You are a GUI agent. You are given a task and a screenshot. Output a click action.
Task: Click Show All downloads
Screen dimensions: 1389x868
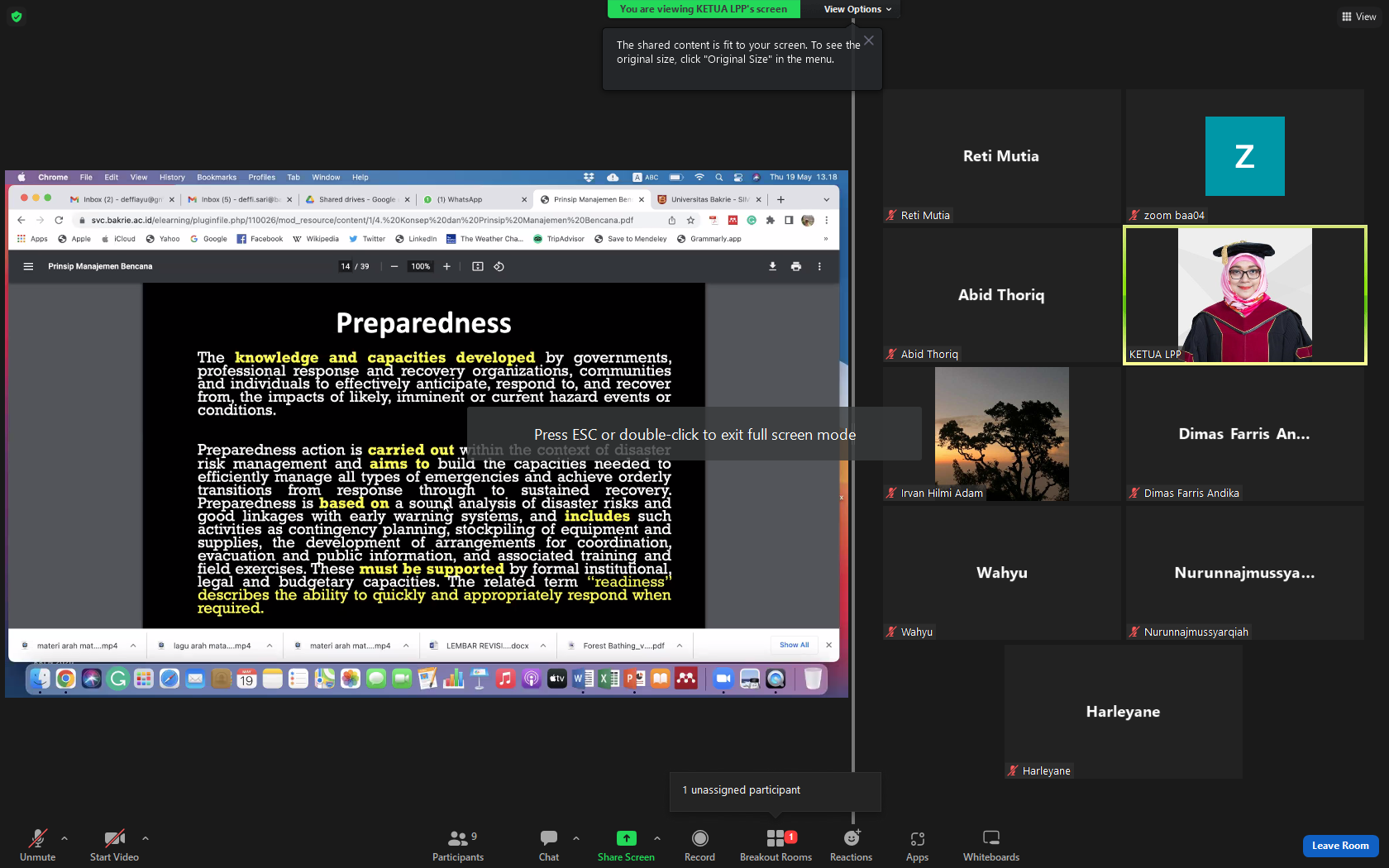(x=795, y=645)
